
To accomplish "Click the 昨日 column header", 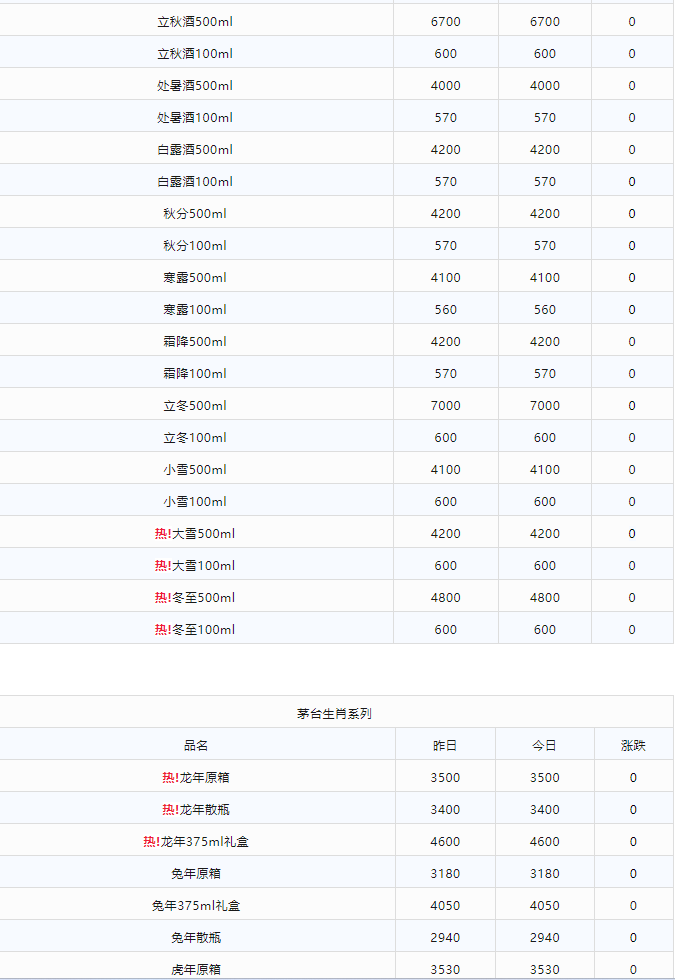I will point(445,746).
